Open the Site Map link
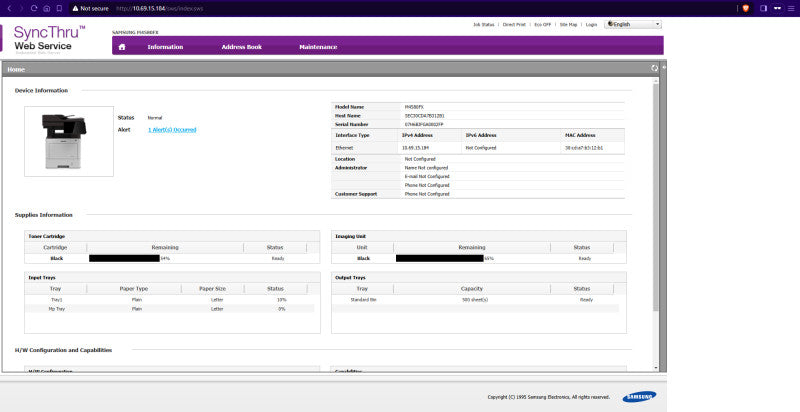 pos(568,24)
